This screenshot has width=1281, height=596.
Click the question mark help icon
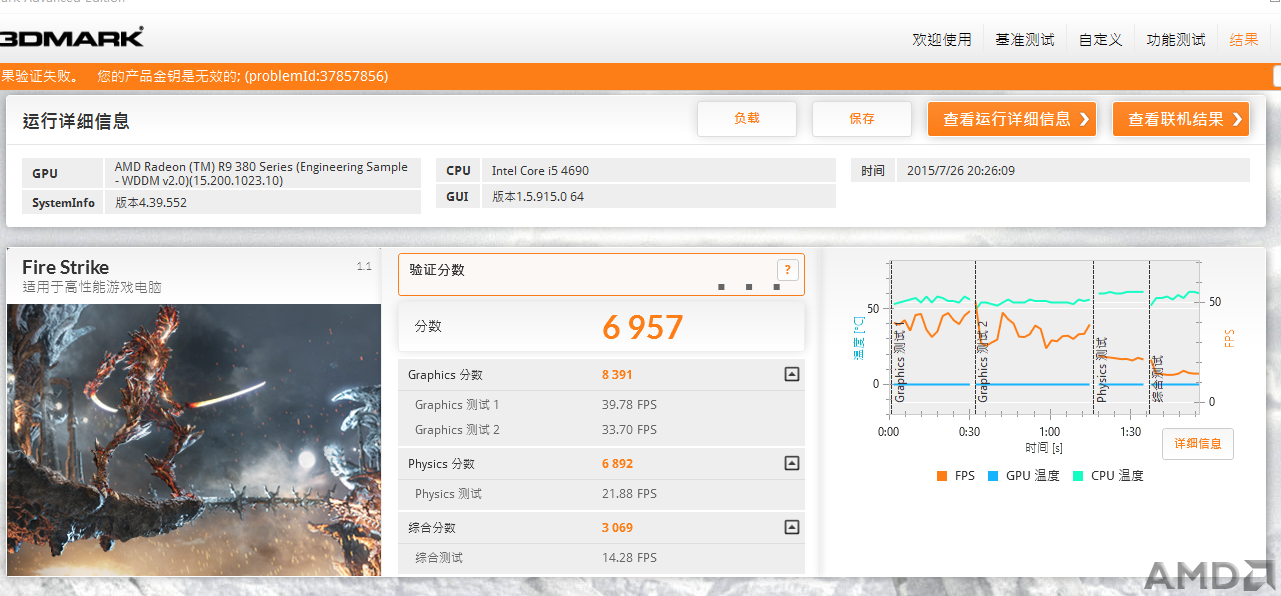tap(788, 269)
